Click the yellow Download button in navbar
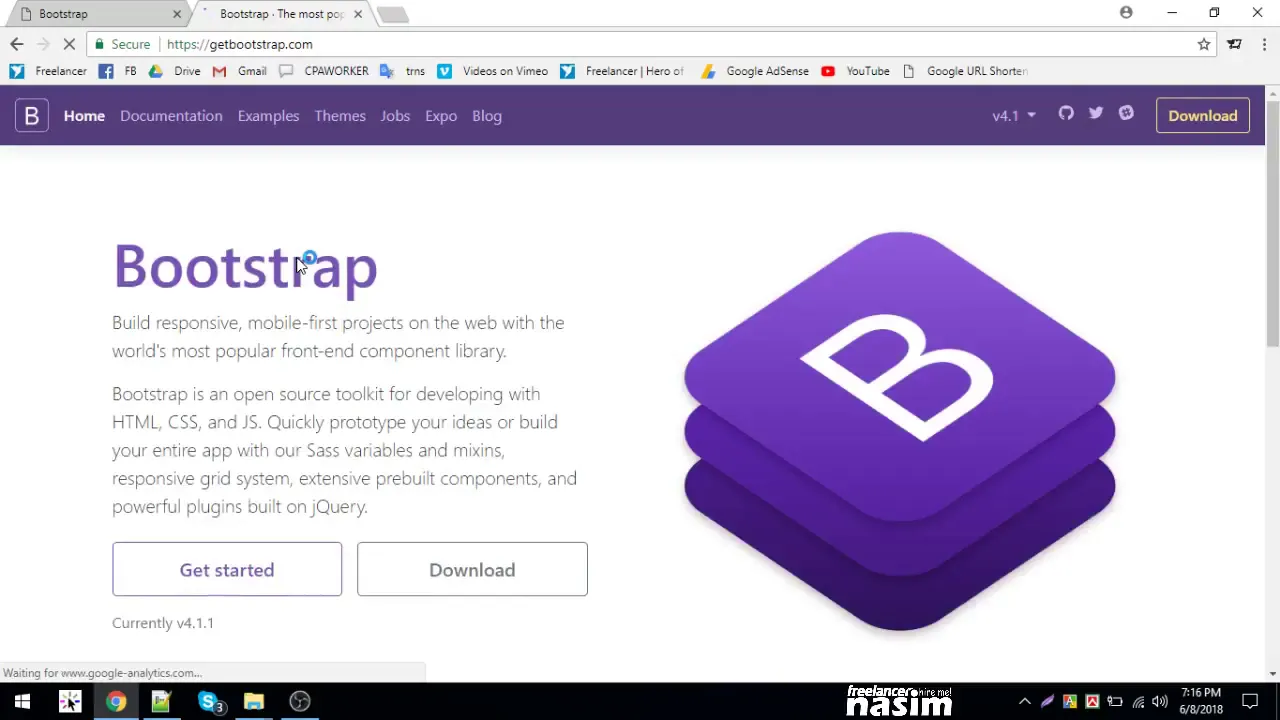1280x720 pixels. (1203, 116)
